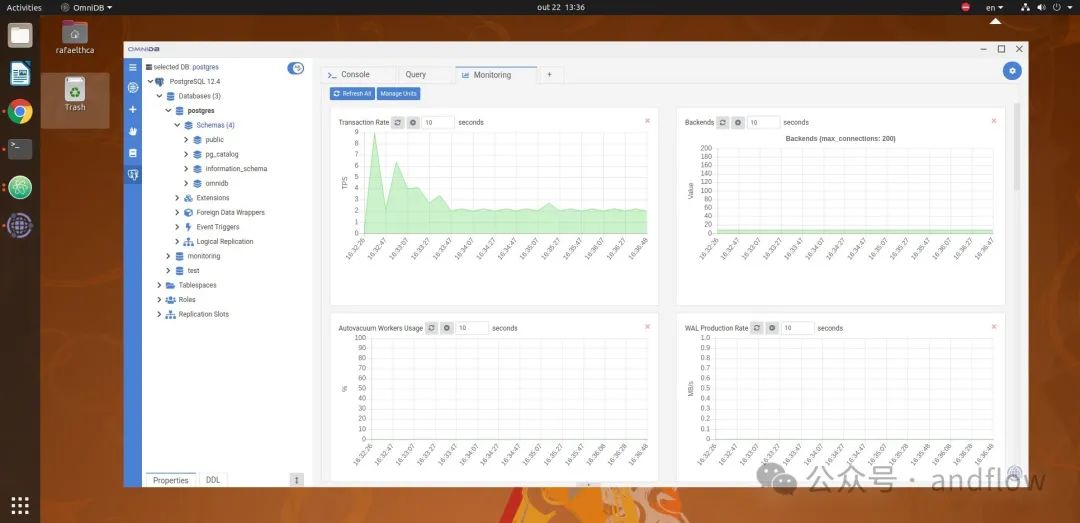Screen dimensions: 1080x523
Task: Click the PostgreSQL elephant icon in the sidebar
Action: [x=133, y=175]
